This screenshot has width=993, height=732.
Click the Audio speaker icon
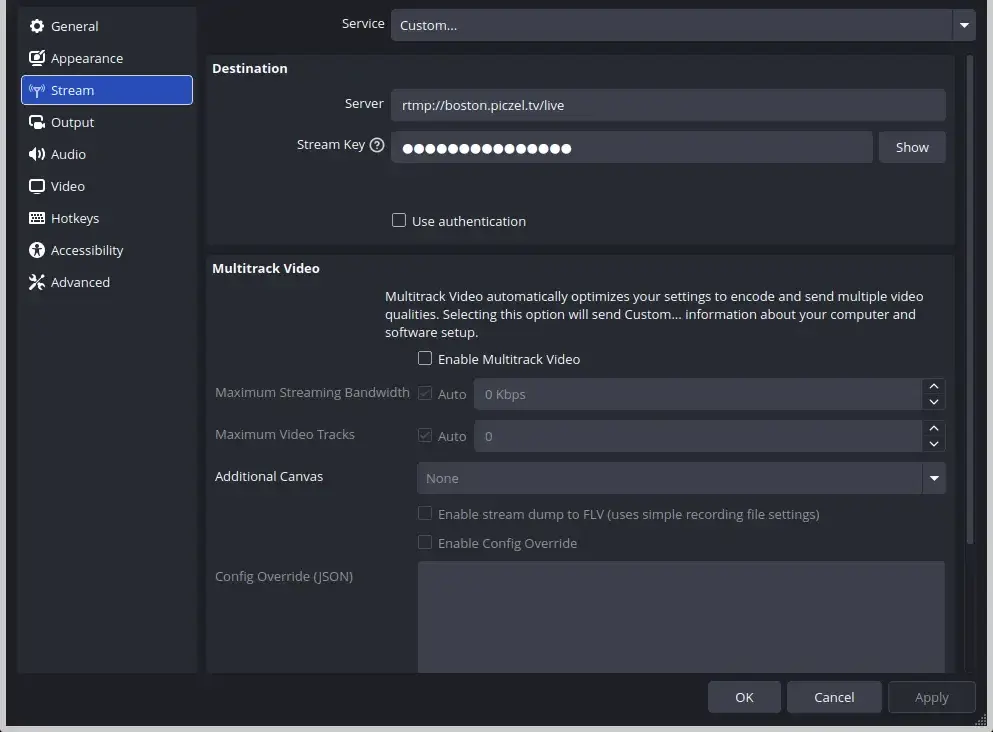[37, 155]
